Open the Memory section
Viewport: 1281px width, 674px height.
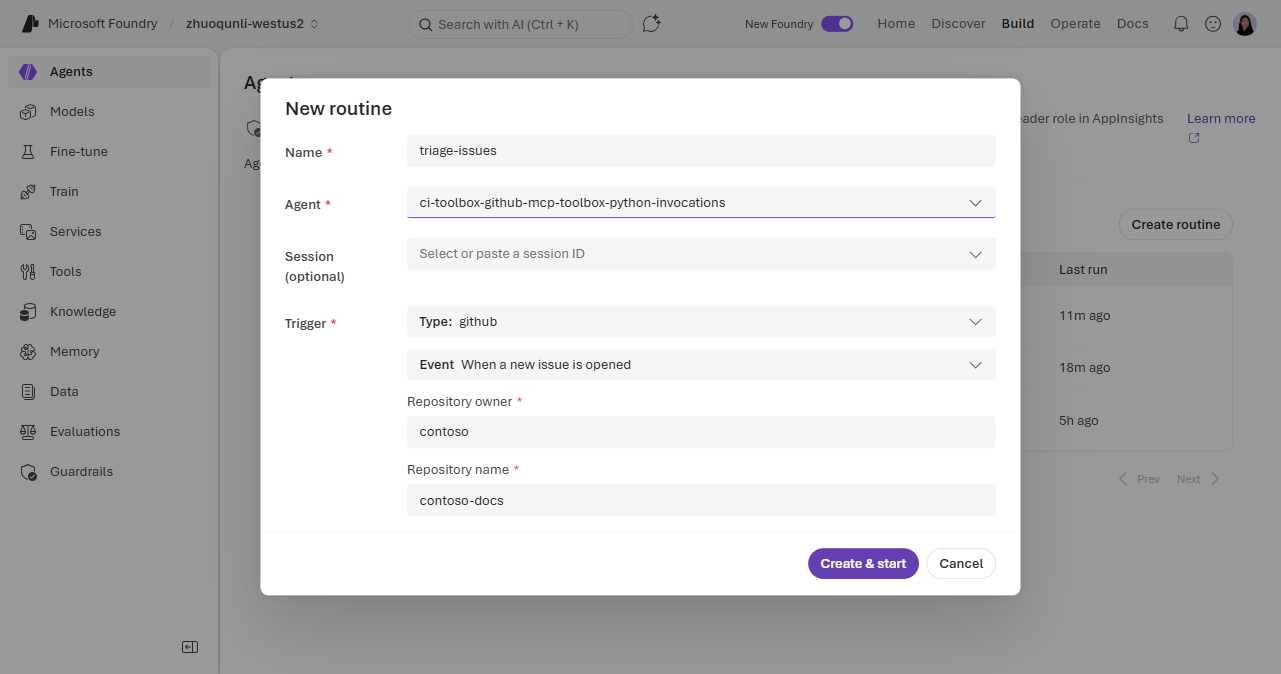(109, 352)
